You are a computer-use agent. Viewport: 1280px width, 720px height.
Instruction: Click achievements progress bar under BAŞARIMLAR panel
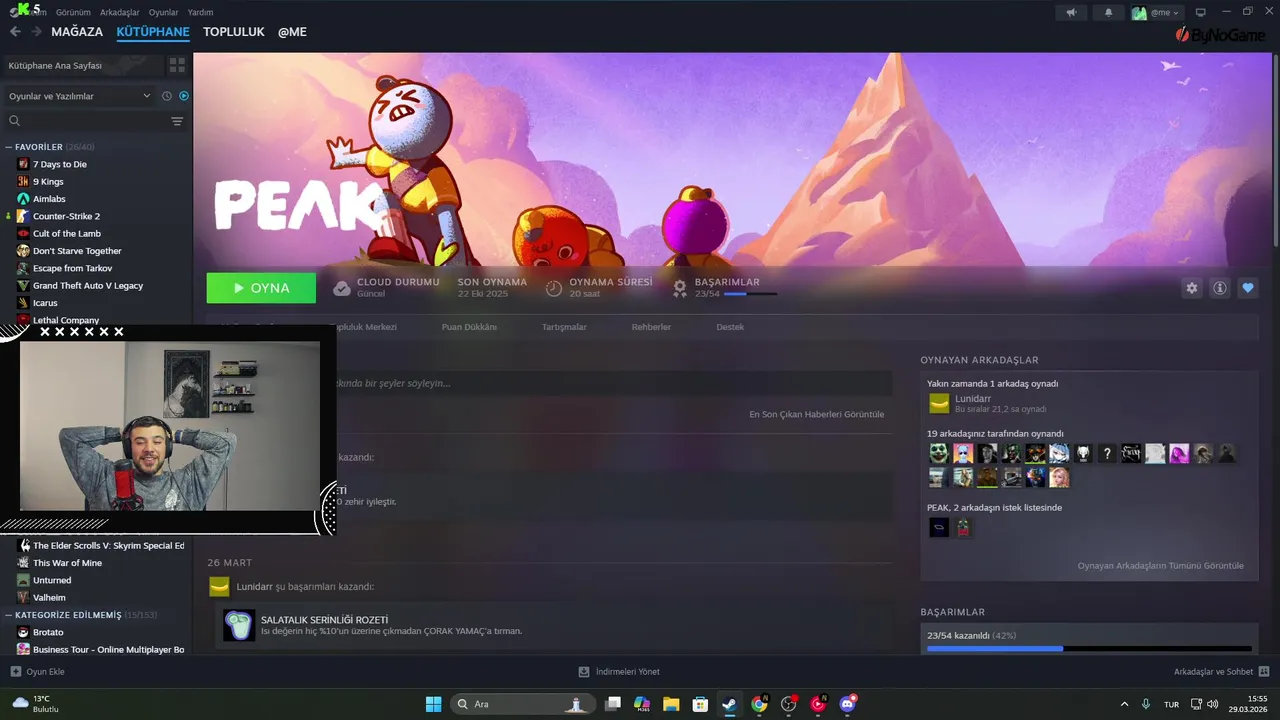1089,649
